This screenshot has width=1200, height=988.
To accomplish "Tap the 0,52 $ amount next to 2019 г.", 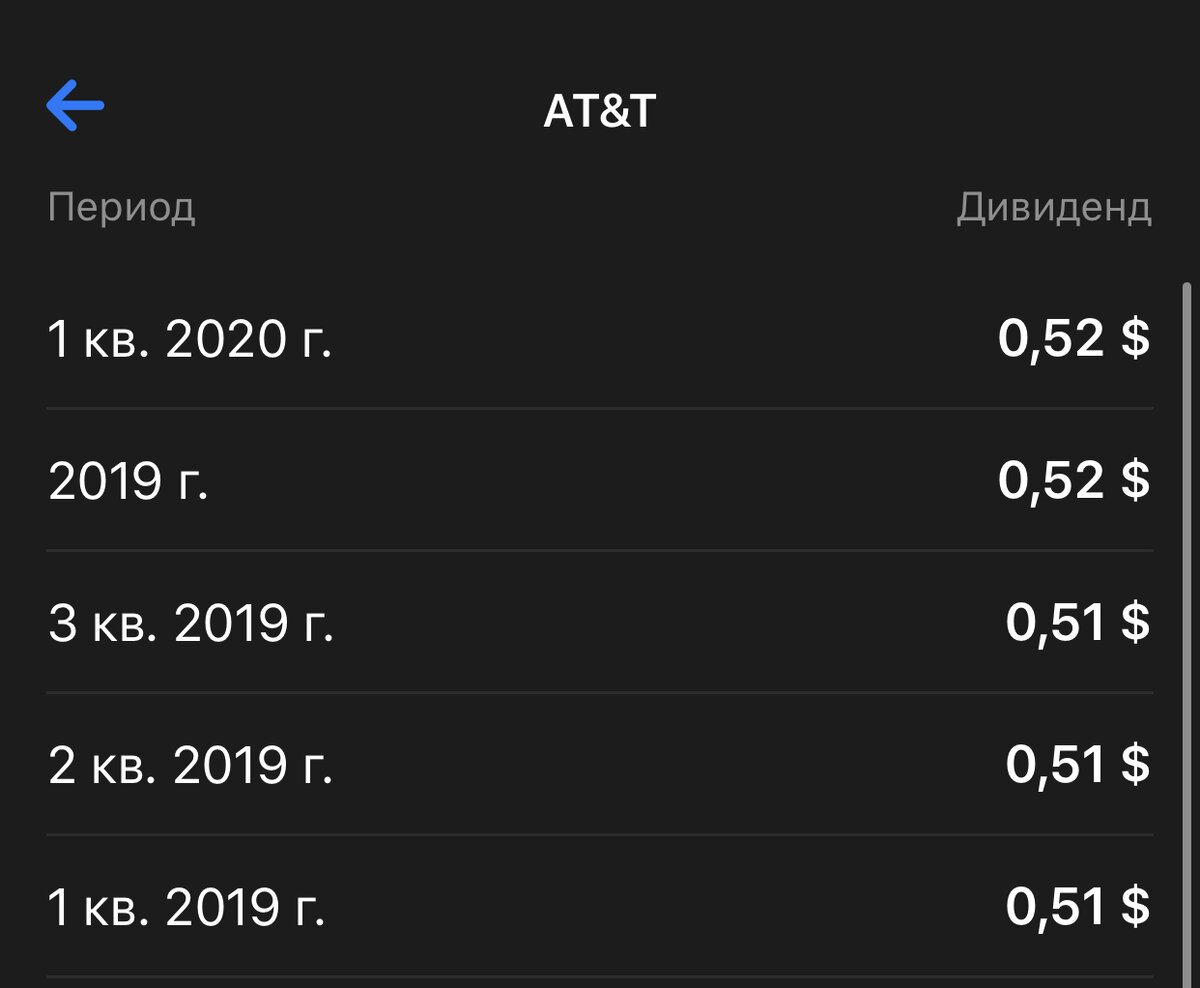I will pos(1076,479).
